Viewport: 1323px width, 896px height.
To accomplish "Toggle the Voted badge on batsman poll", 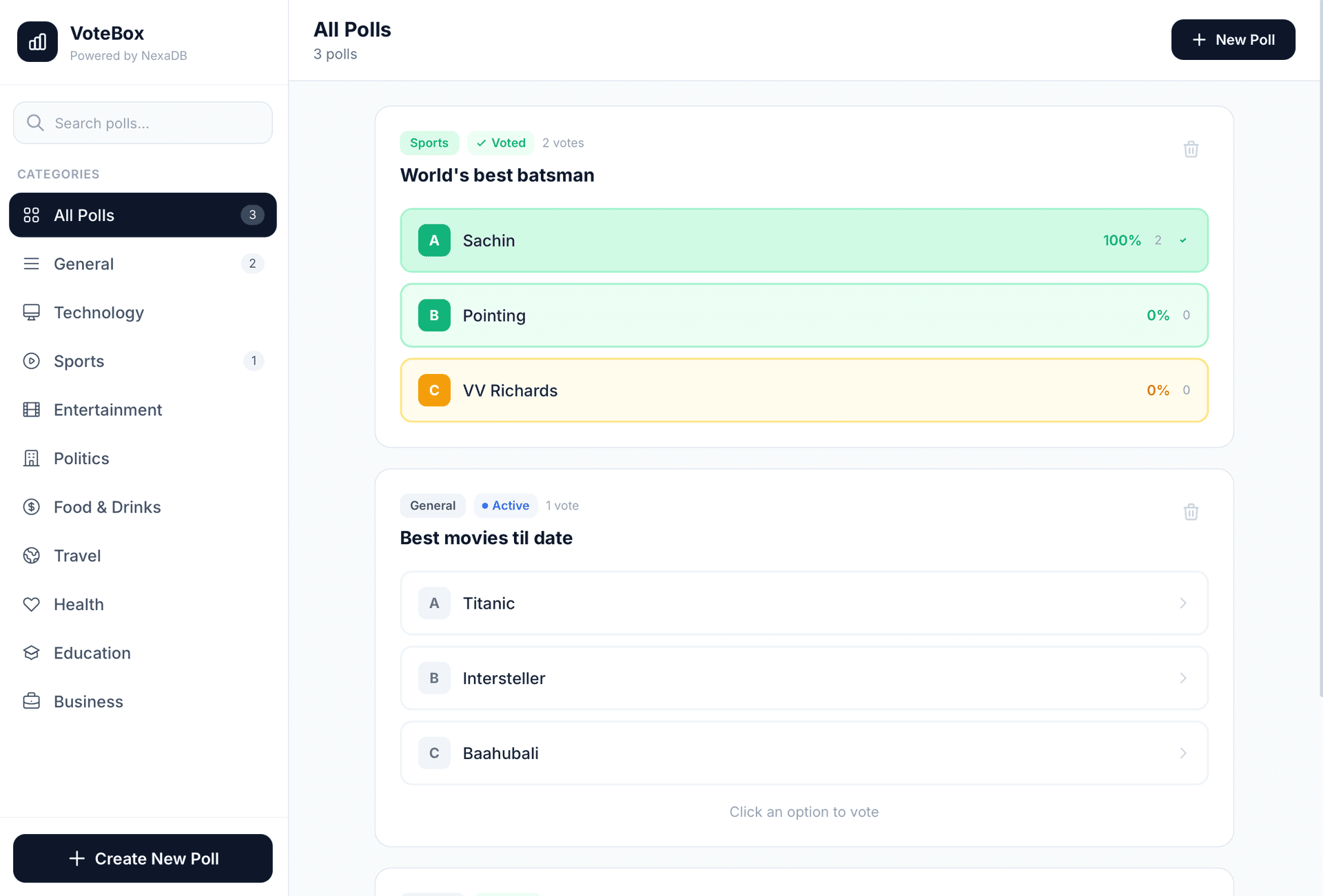I will click(x=500, y=143).
